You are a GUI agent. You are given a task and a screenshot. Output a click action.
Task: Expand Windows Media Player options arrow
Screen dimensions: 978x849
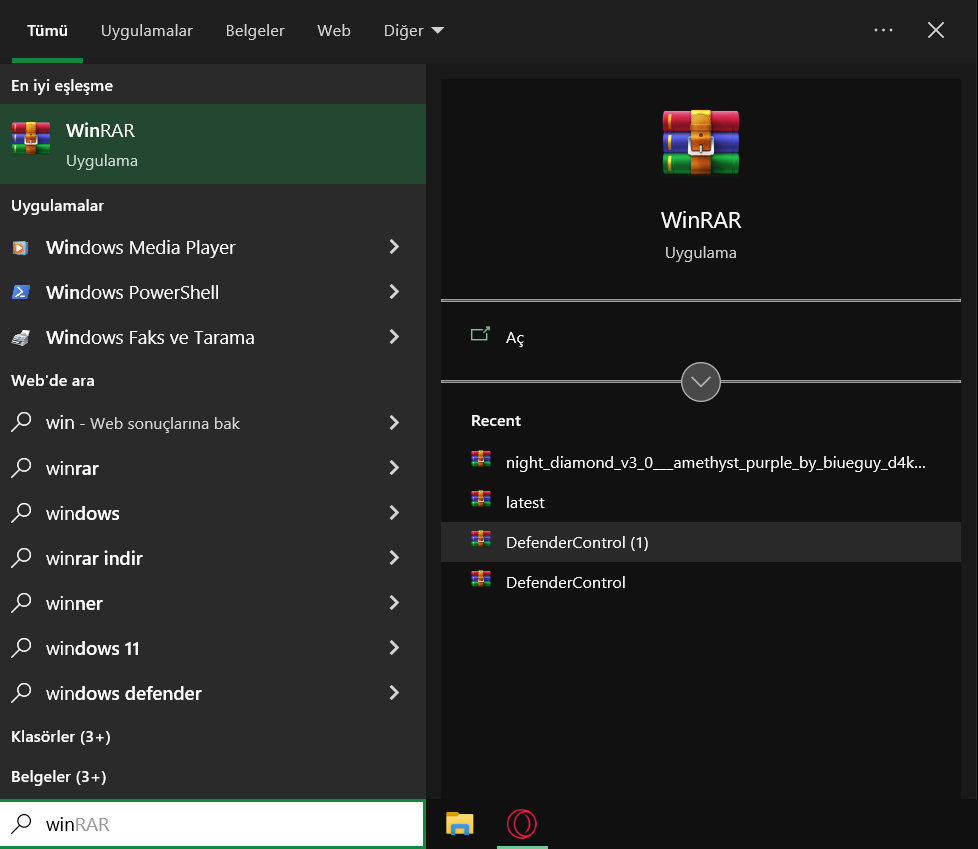[394, 247]
